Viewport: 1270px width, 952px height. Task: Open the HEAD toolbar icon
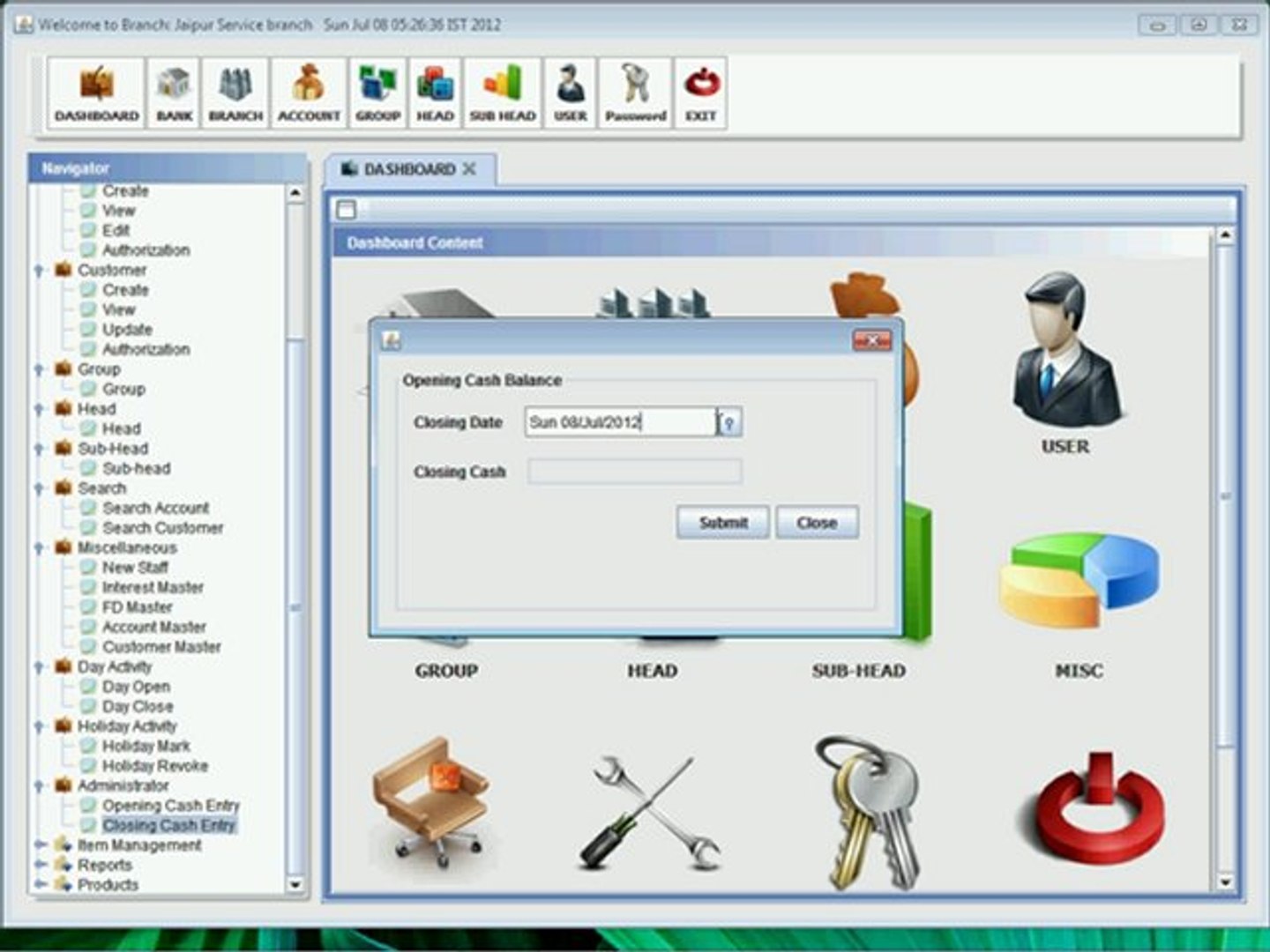point(435,93)
